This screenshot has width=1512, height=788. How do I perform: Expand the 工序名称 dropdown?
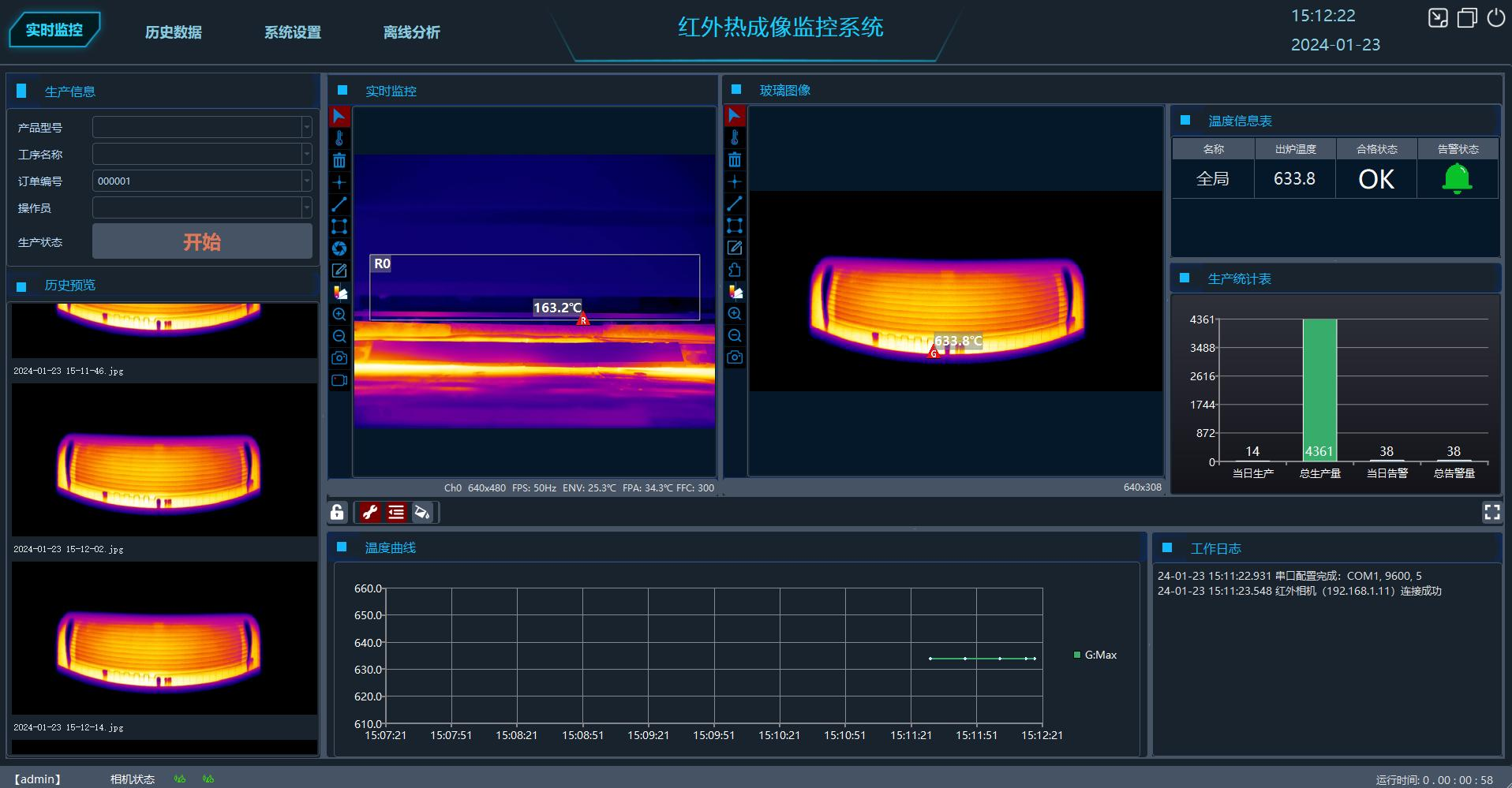click(307, 154)
